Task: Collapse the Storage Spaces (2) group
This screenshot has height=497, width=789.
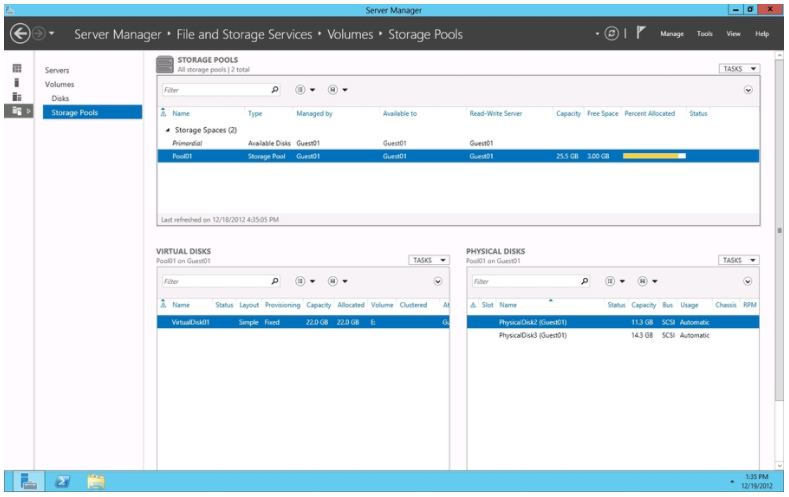Action: [168, 131]
